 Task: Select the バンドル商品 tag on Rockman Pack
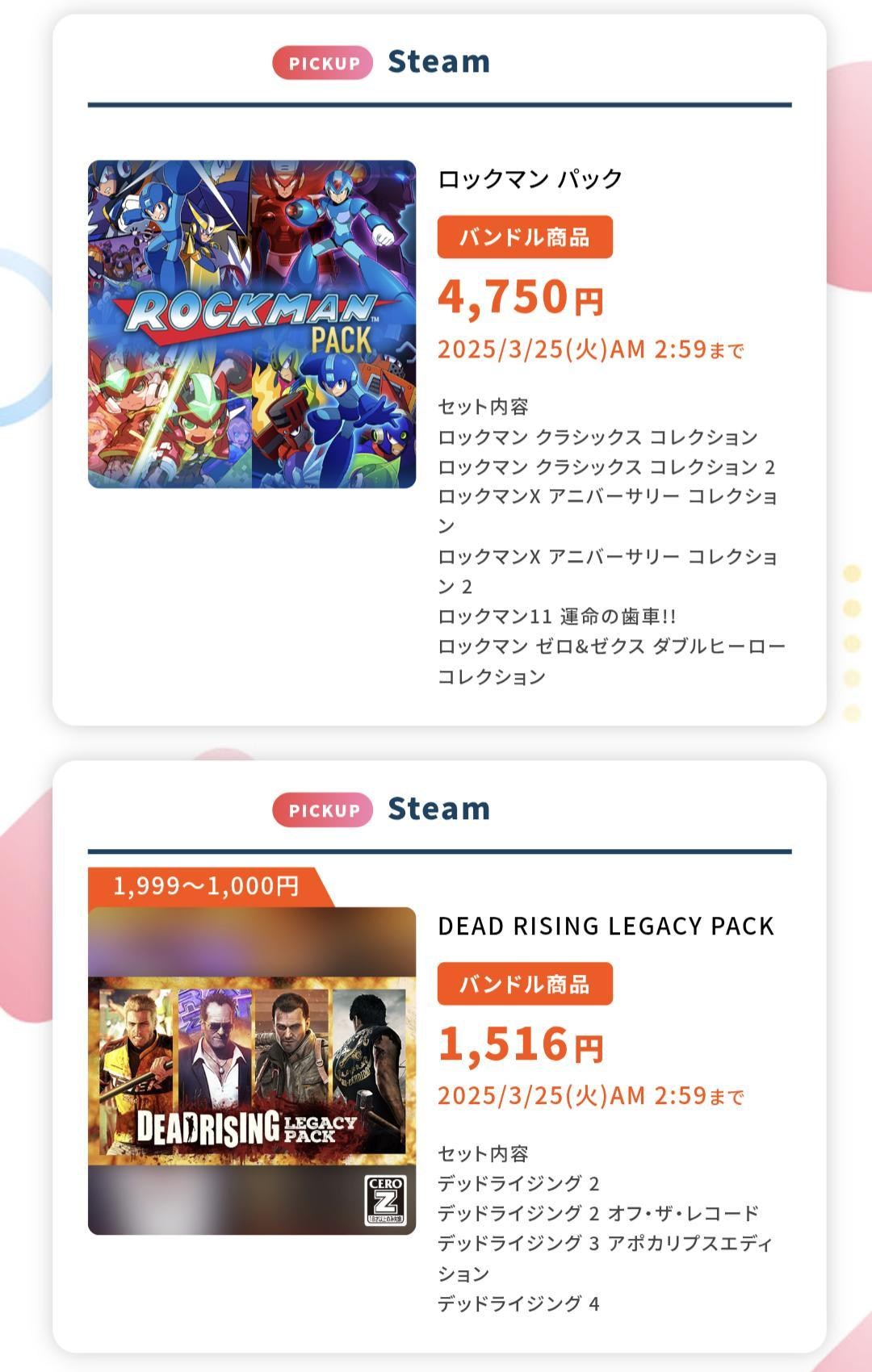pyautogui.click(x=525, y=237)
